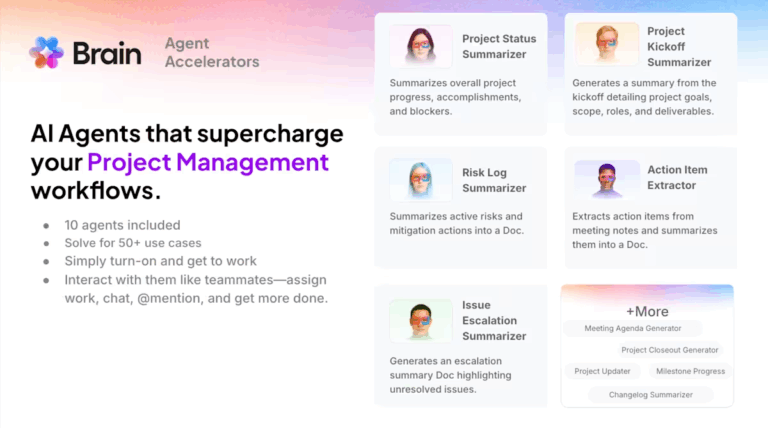The height and width of the screenshot is (428, 768).
Task: Select the Project Closeout Generator chip
Action: click(669, 350)
